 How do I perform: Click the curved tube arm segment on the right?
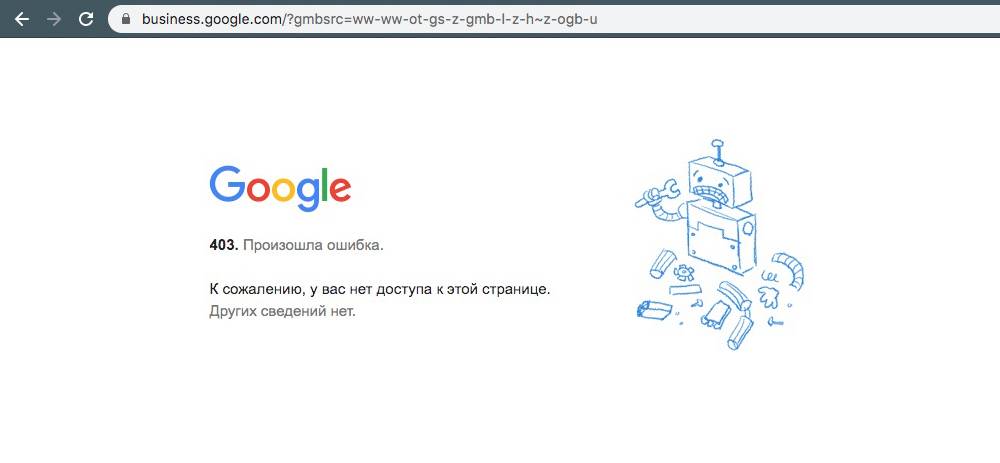point(790,268)
